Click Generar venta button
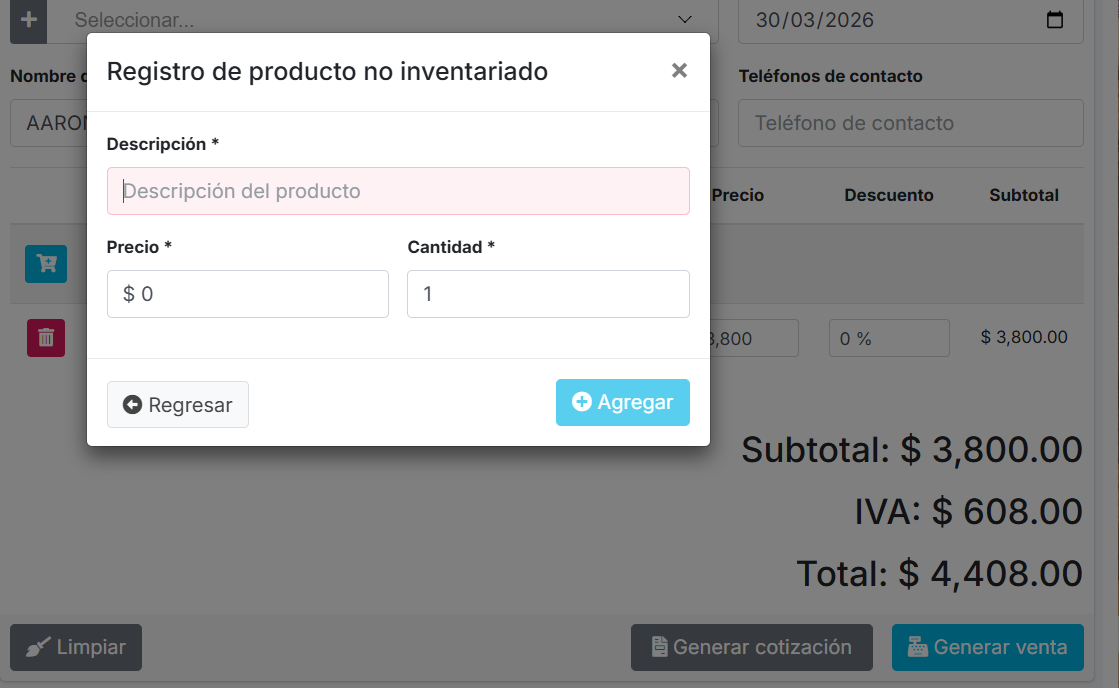 click(x=987, y=647)
